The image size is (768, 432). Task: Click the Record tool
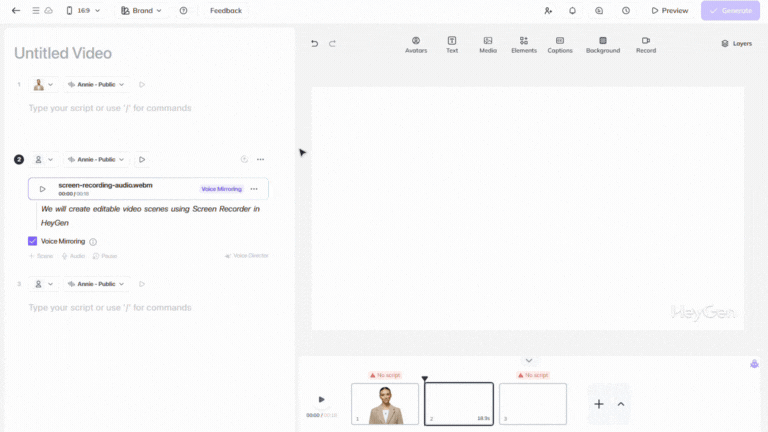[646, 45]
